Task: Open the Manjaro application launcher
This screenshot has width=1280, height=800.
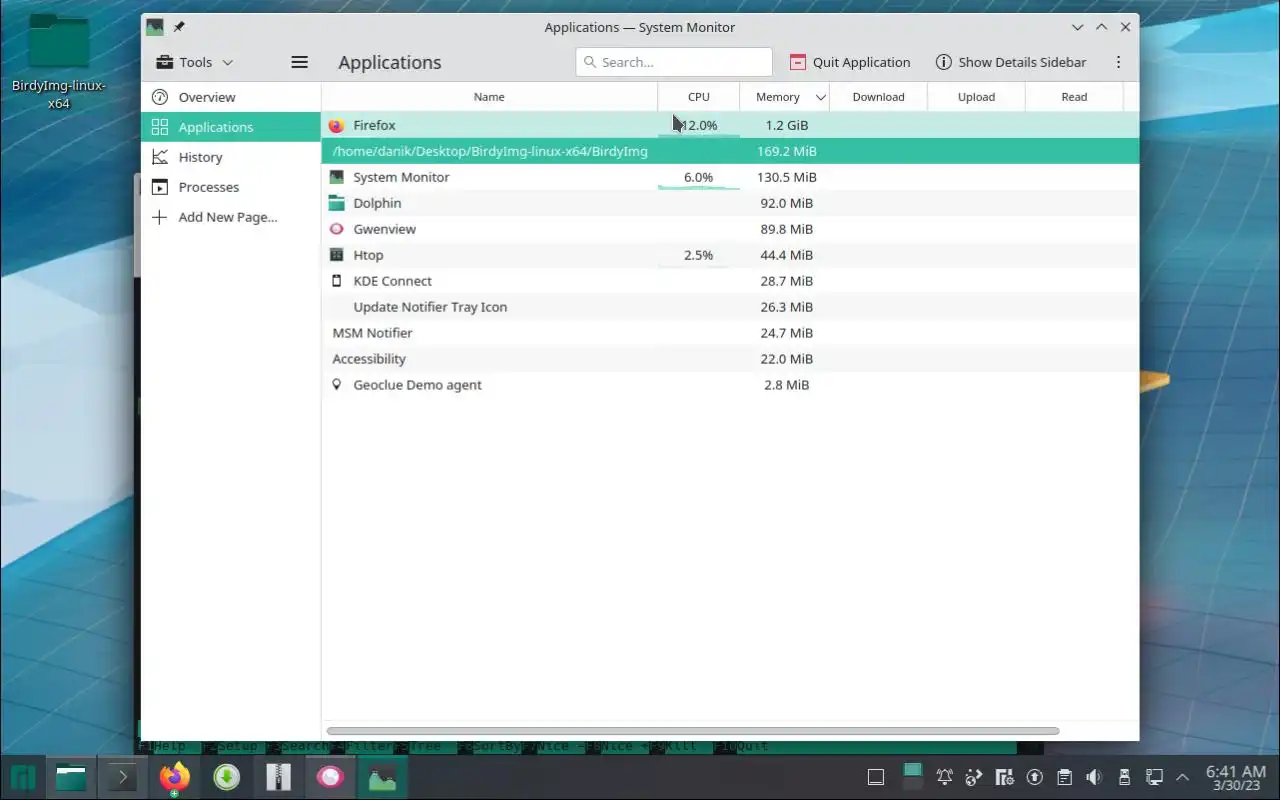Action: [x=23, y=777]
